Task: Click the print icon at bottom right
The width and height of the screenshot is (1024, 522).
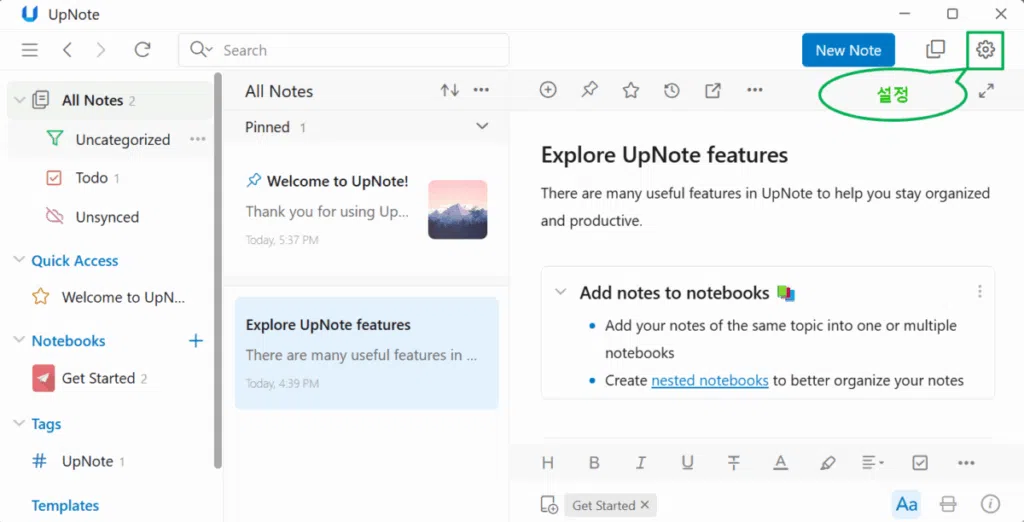Action: pos(948,504)
